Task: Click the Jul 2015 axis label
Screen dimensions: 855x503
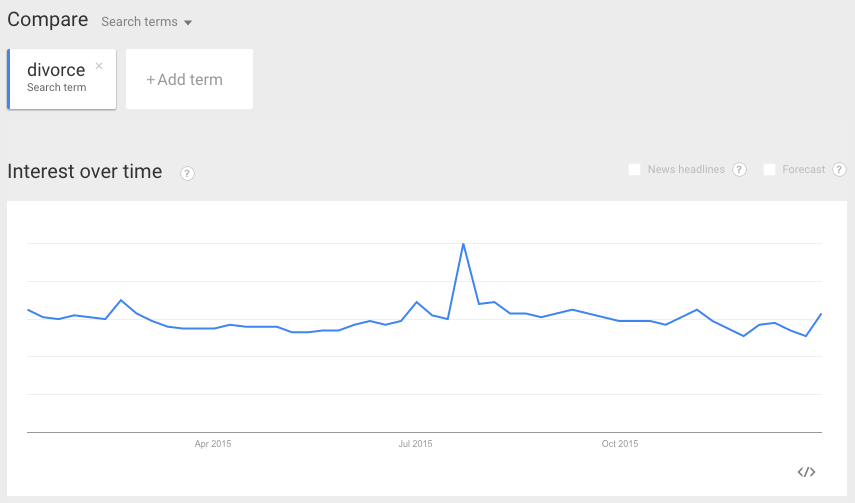Action: click(416, 444)
